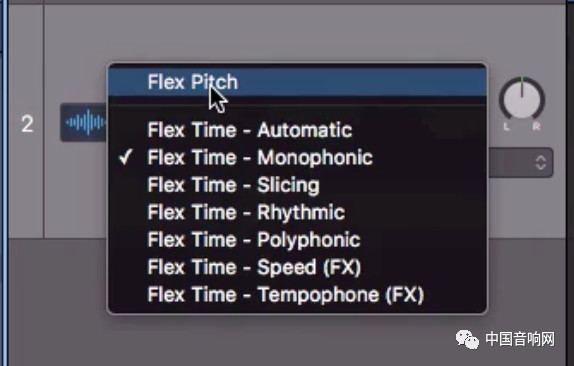Click the checkmark beside Monophonic
574x366 pixels.
[x=125, y=157]
